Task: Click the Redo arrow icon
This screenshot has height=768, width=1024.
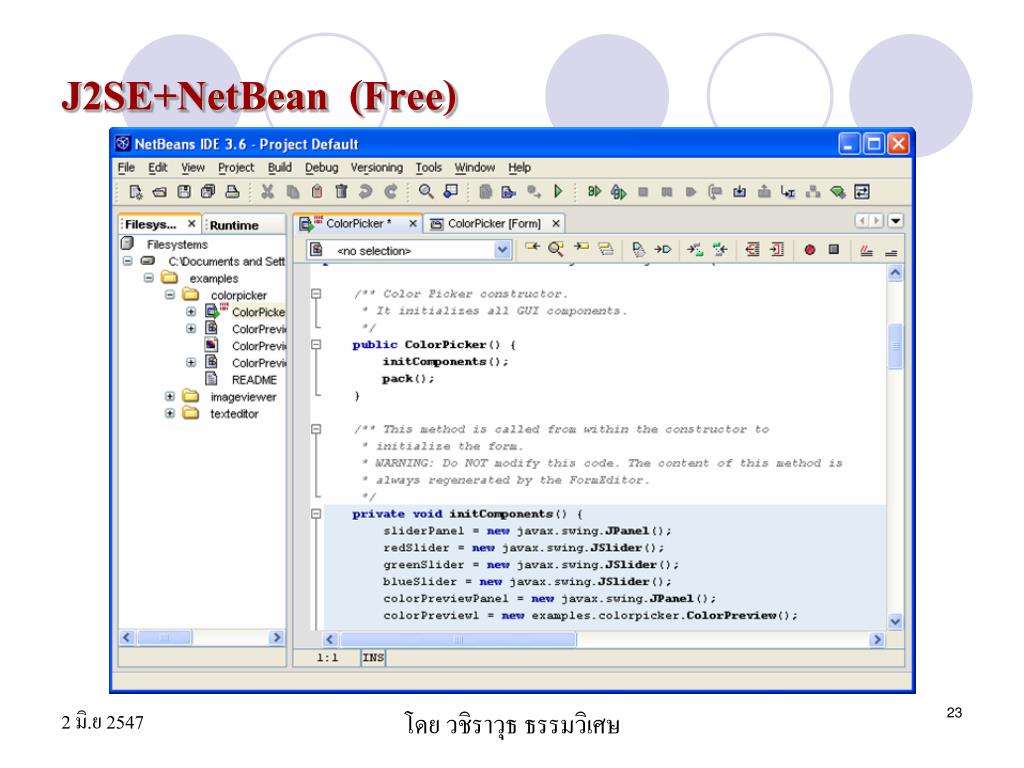Action: (391, 191)
